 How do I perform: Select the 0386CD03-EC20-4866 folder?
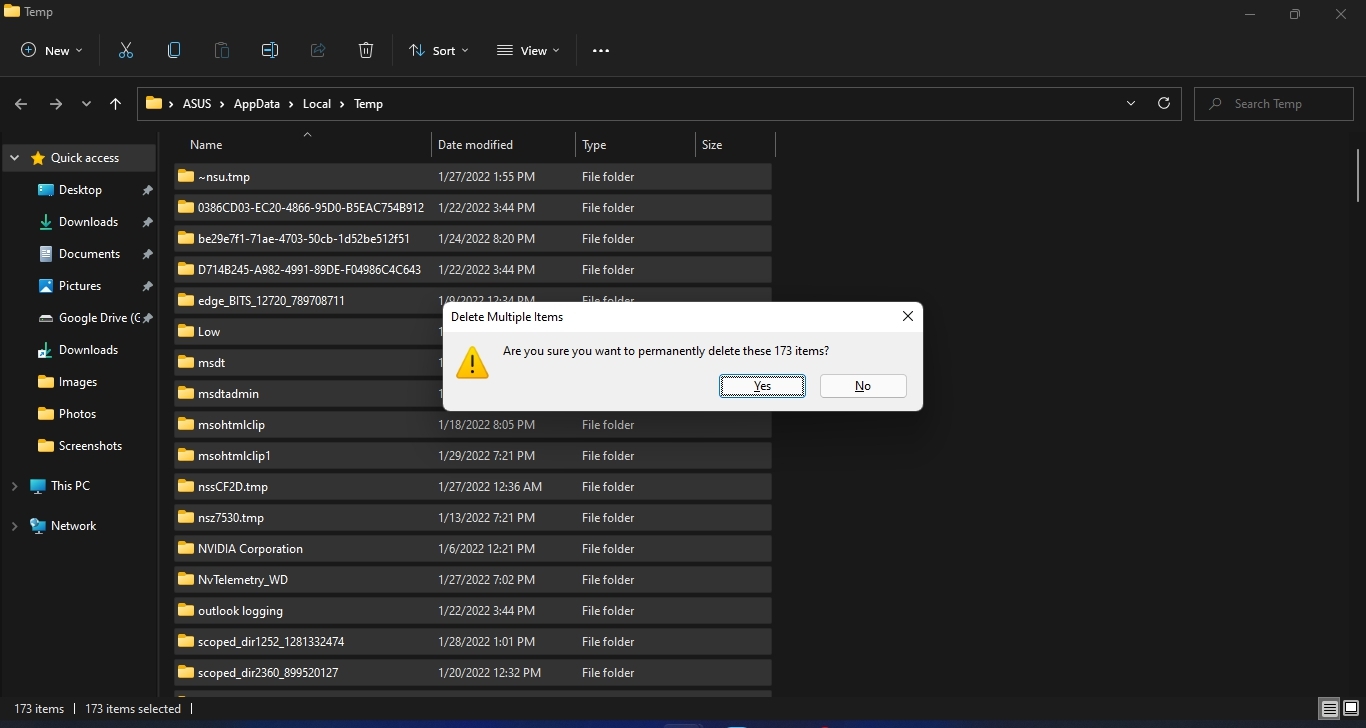pyautogui.click(x=473, y=207)
